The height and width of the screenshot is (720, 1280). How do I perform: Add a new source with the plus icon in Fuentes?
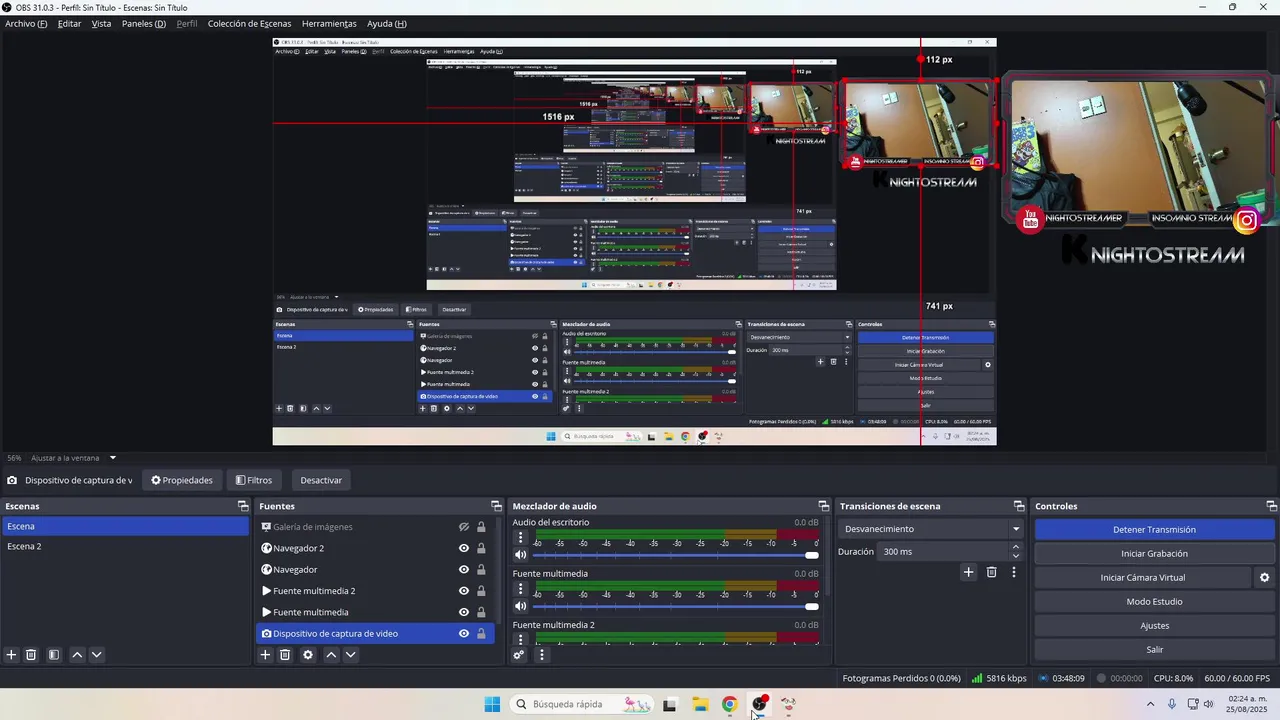(265, 655)
